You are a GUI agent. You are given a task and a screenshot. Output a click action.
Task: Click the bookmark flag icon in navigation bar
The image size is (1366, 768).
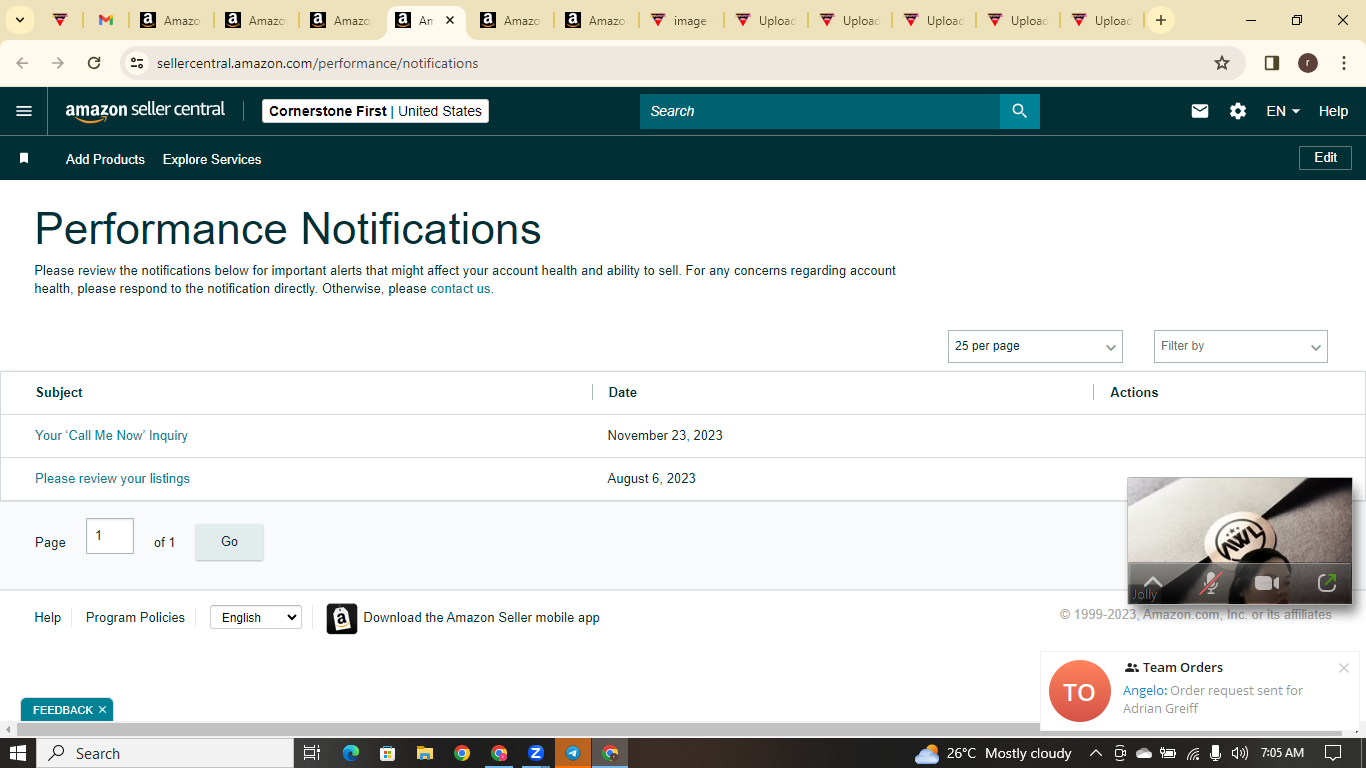click(24, 159)
